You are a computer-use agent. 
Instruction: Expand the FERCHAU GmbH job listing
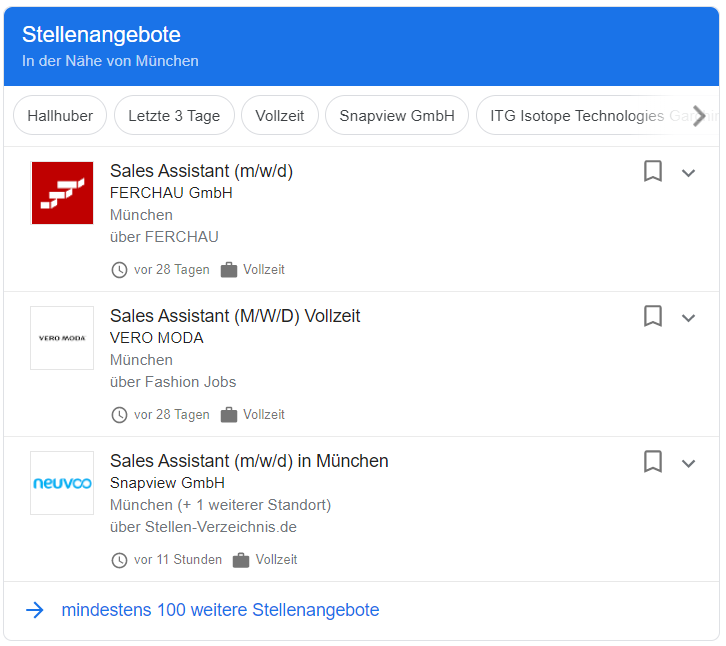coord(688,173)
